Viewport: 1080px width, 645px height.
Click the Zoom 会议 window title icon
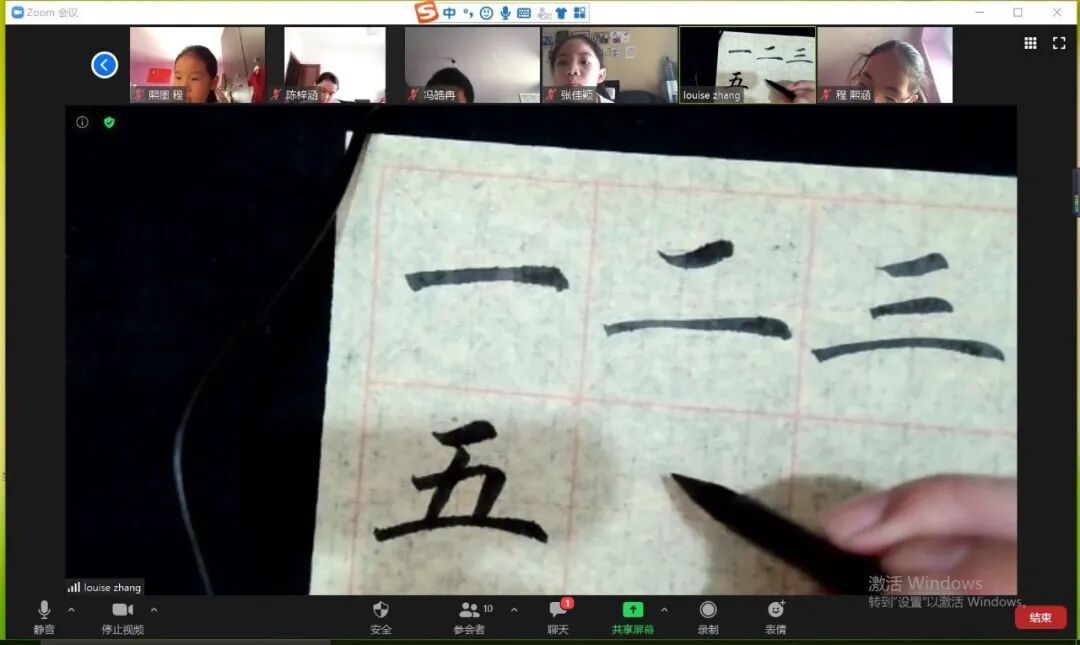[18, 12]
